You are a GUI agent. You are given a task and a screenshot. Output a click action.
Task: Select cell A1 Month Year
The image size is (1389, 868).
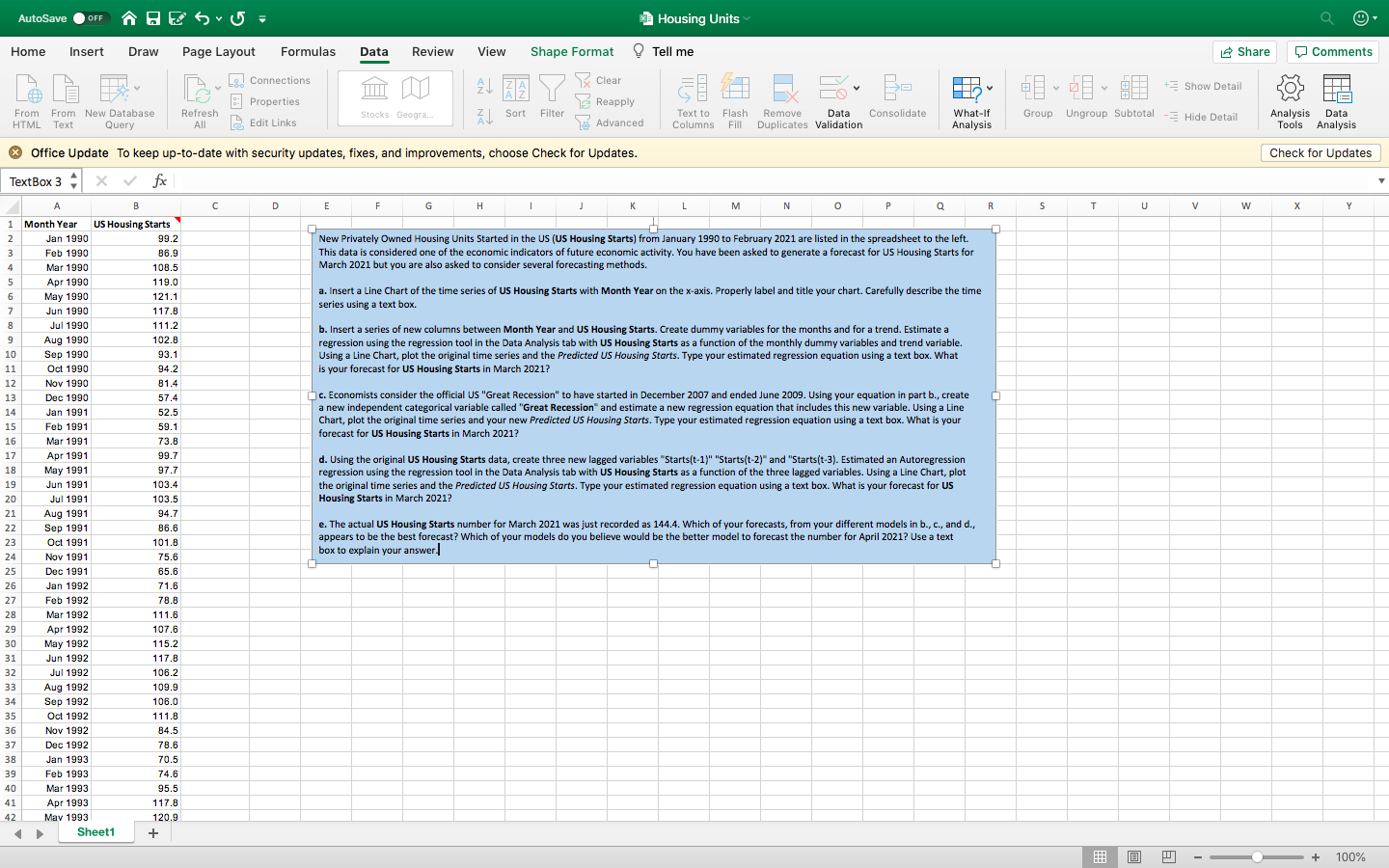click(x=57, y=224)
